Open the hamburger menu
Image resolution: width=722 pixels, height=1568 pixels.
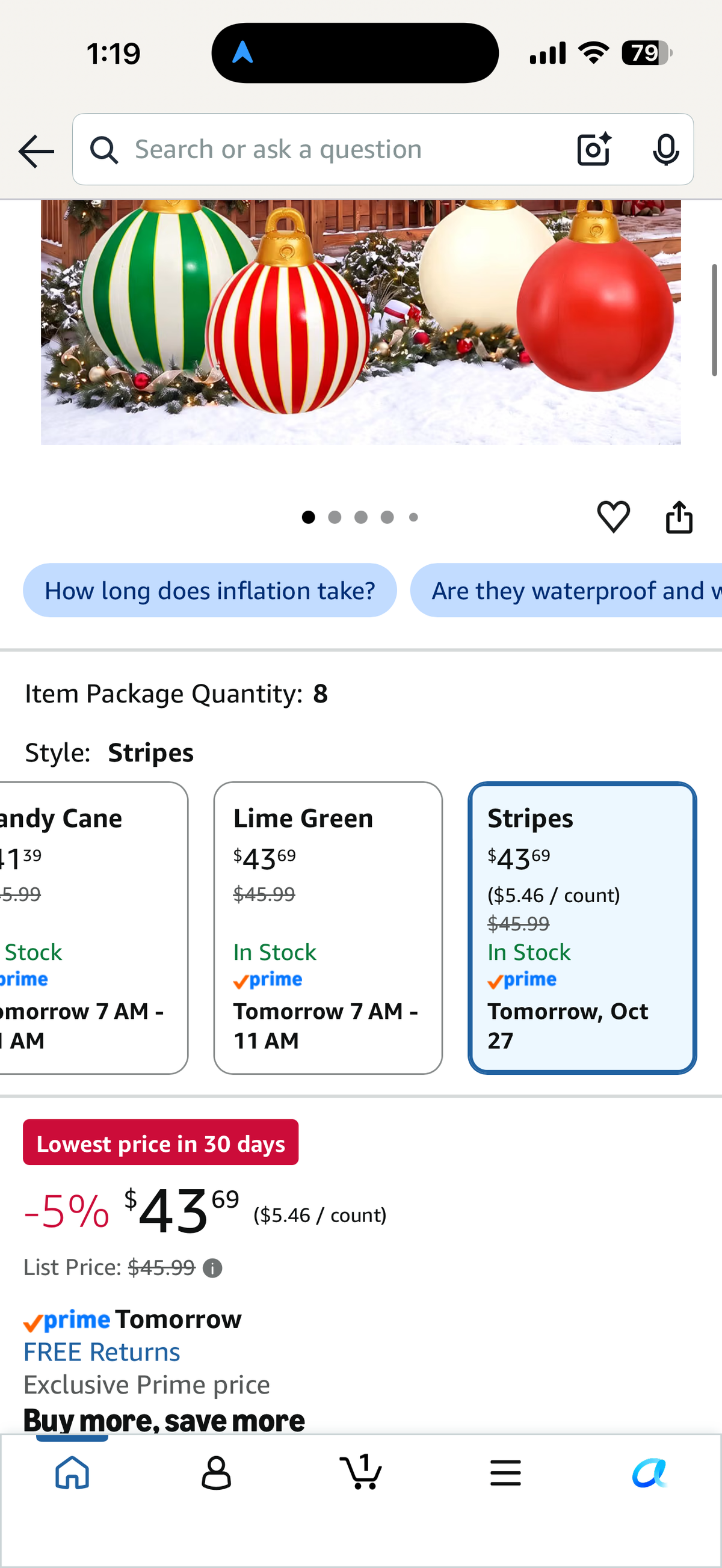coord(505,1473)
